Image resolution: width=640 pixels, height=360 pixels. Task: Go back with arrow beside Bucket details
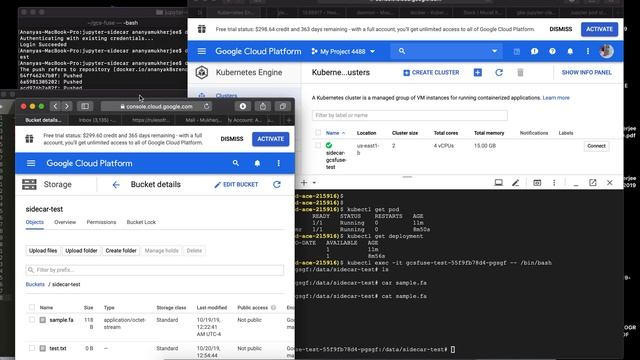tap(116, 185)
